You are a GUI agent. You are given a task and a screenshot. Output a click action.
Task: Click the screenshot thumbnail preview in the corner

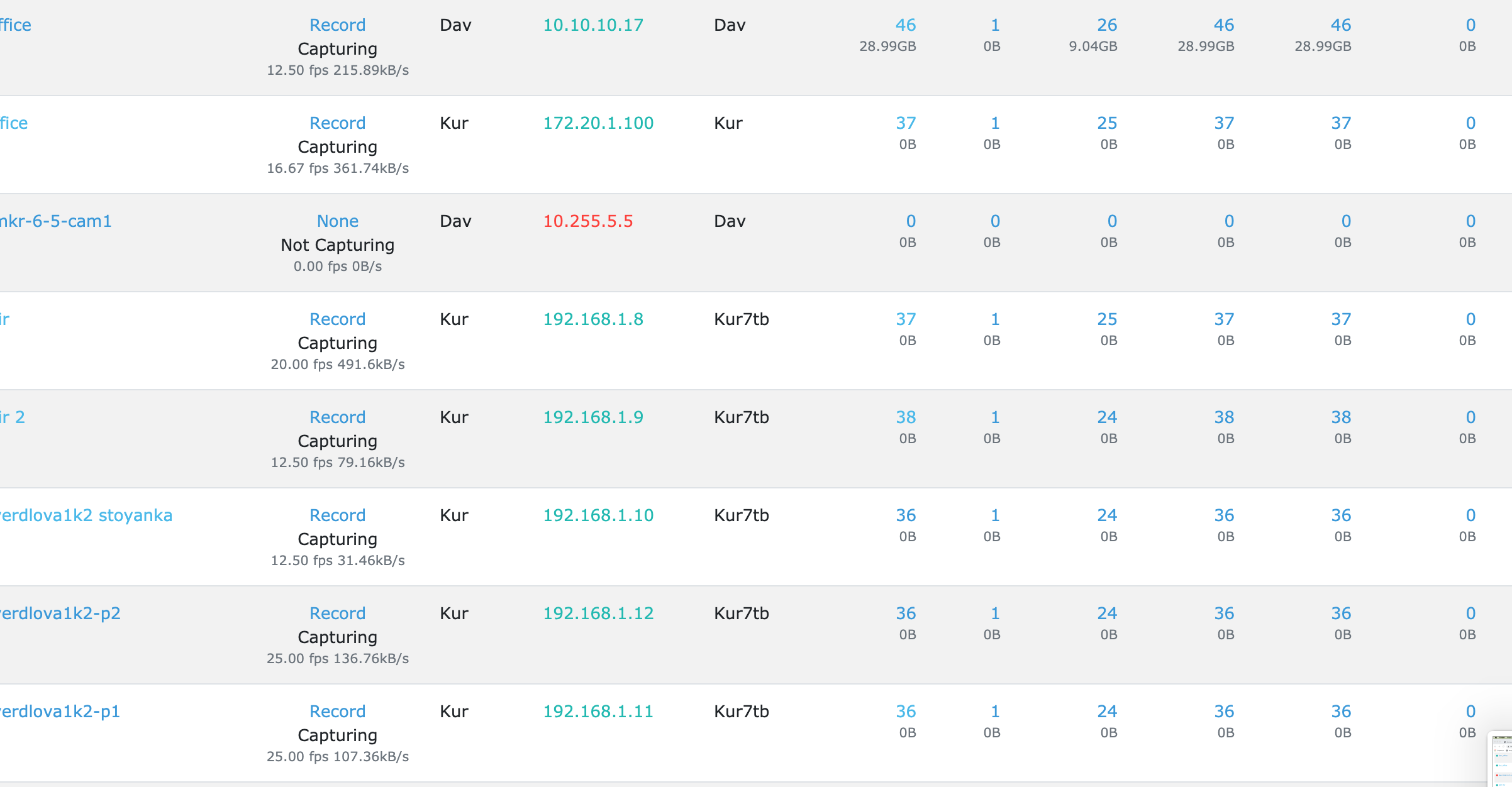point(1502,761)
